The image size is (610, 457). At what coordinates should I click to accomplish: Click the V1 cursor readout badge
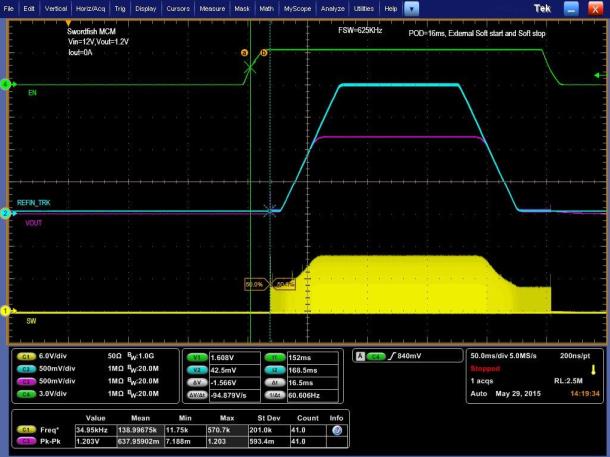[x=197, y=357]
